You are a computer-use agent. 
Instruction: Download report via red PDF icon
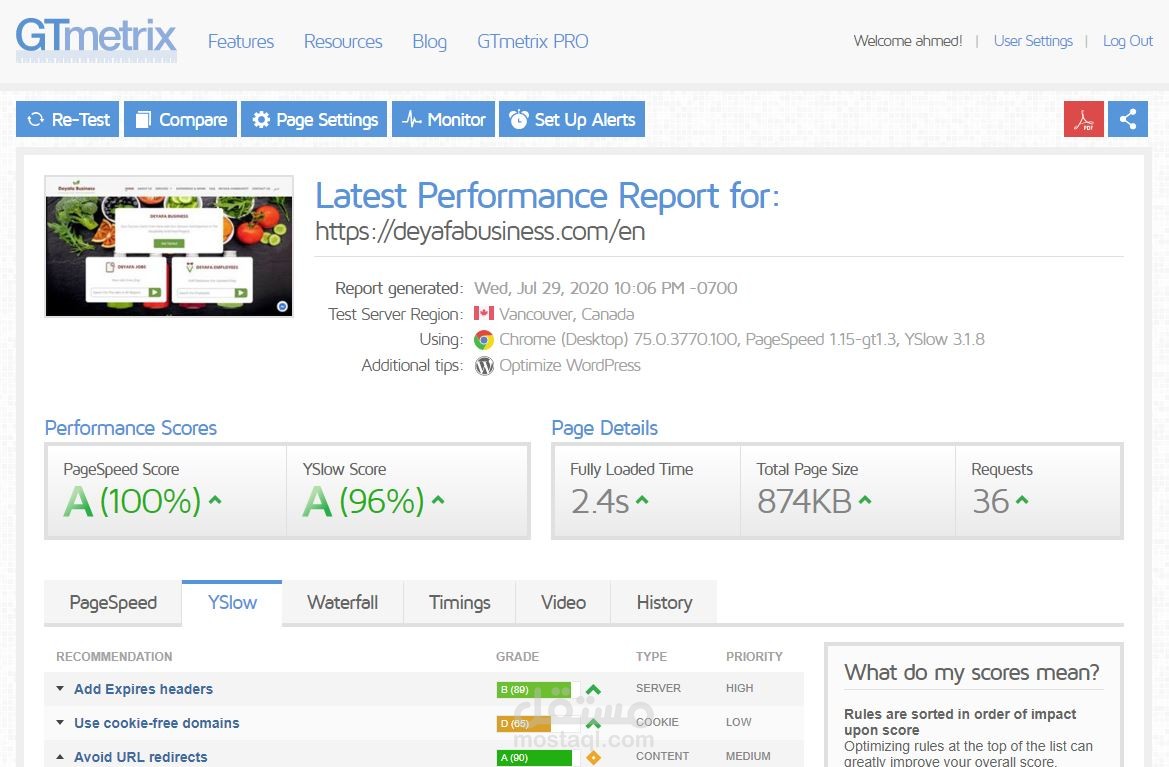coord(1083,119)
